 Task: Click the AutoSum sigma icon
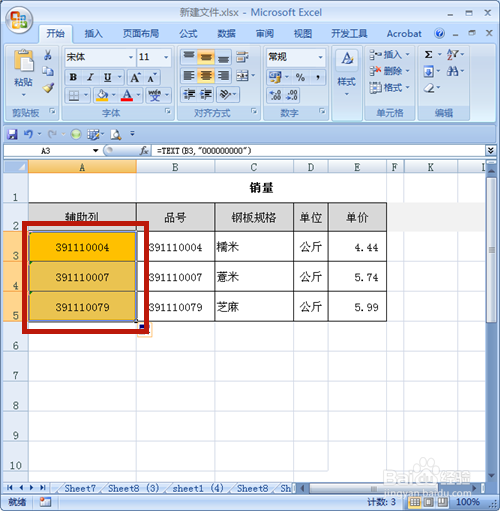pos(429,54)
